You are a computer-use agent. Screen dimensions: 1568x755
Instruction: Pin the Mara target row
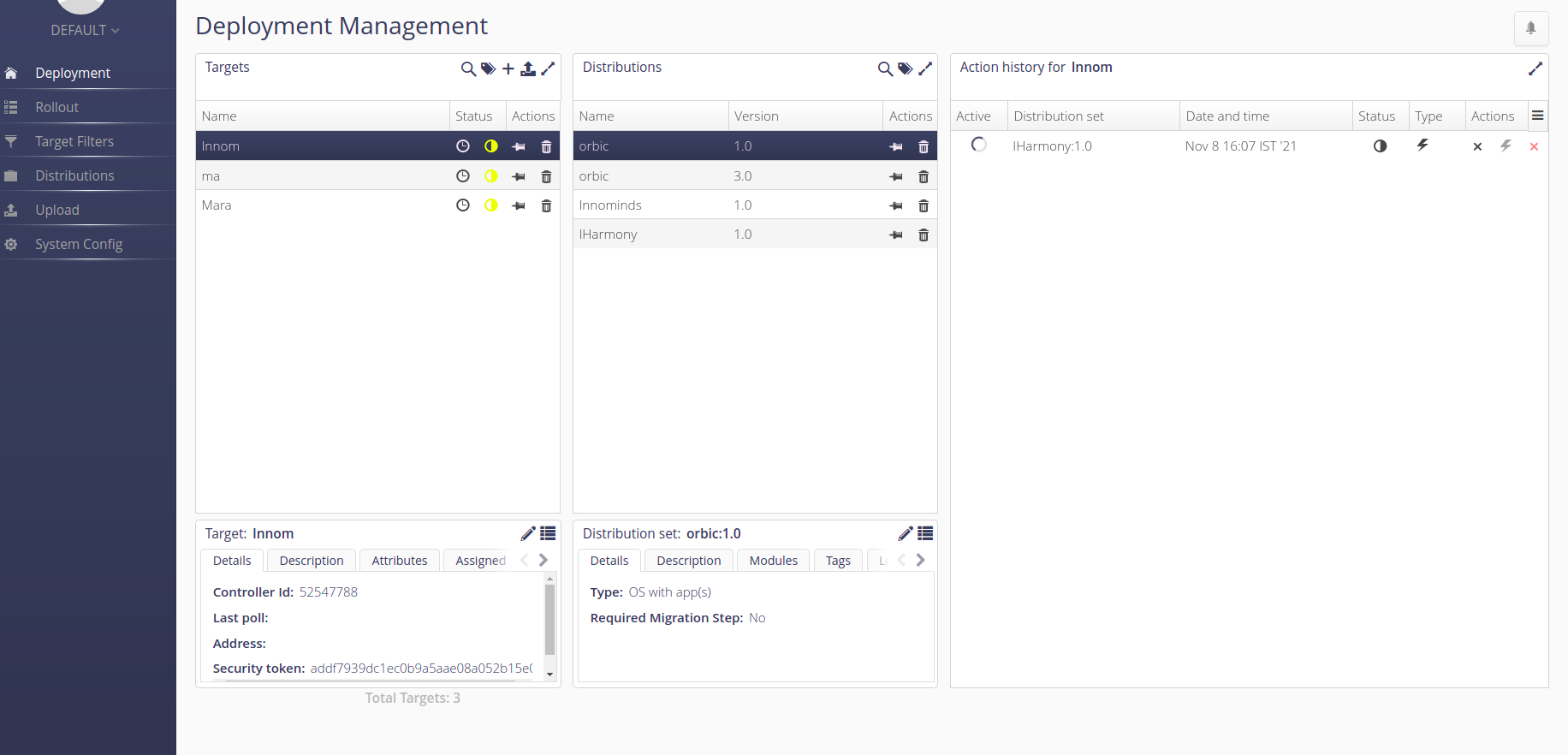tap(519, 205)
